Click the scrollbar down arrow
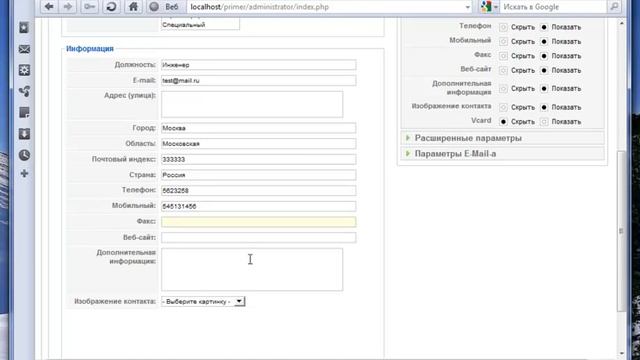This screenshot has height=360, width=640. click(621, 354)
